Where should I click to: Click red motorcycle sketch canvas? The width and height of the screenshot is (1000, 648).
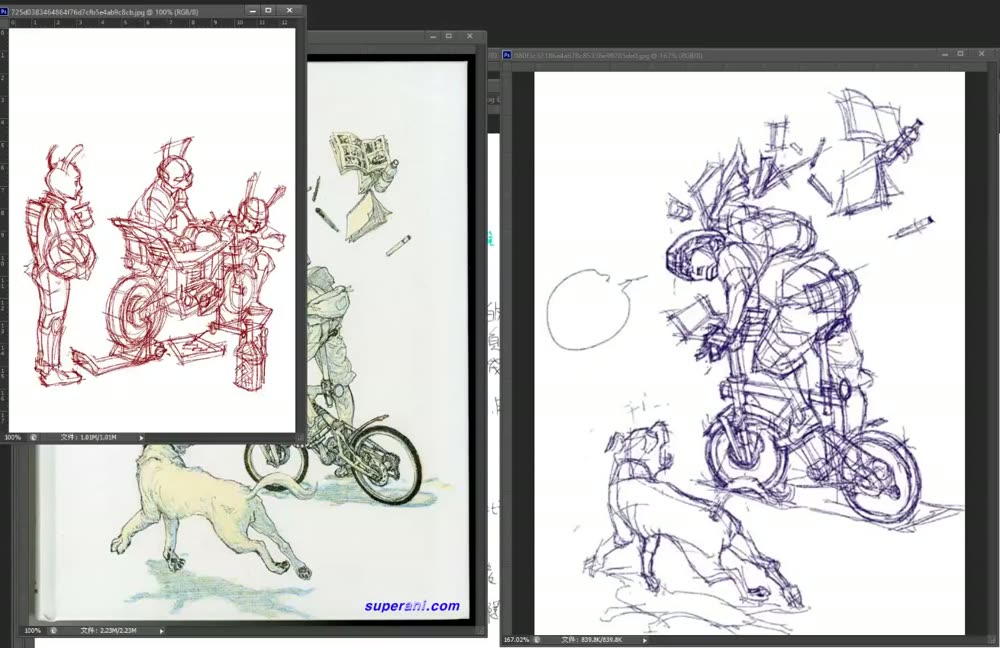[152, 230]
